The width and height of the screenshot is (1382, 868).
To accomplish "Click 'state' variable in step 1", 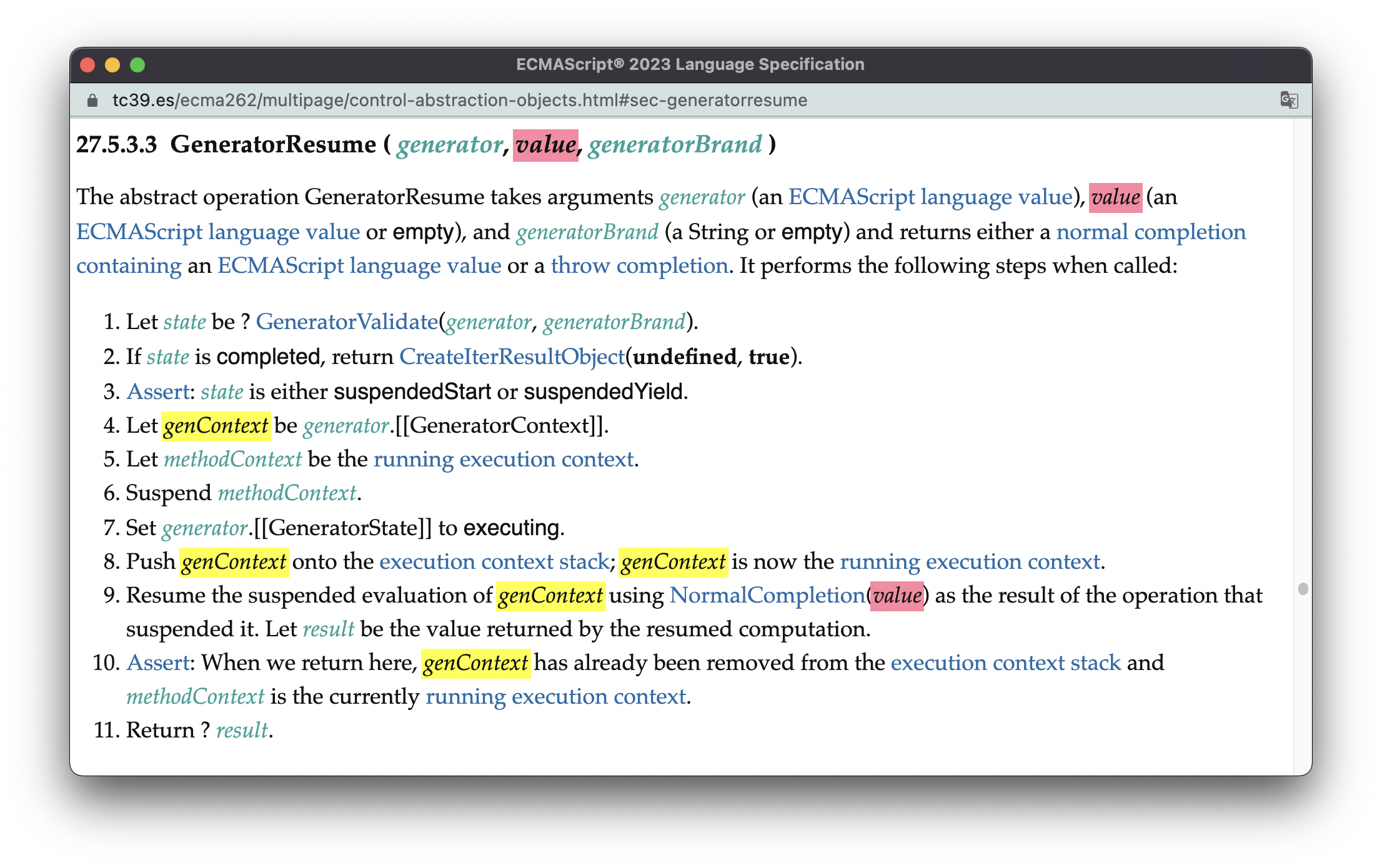I will click(185, 322).
